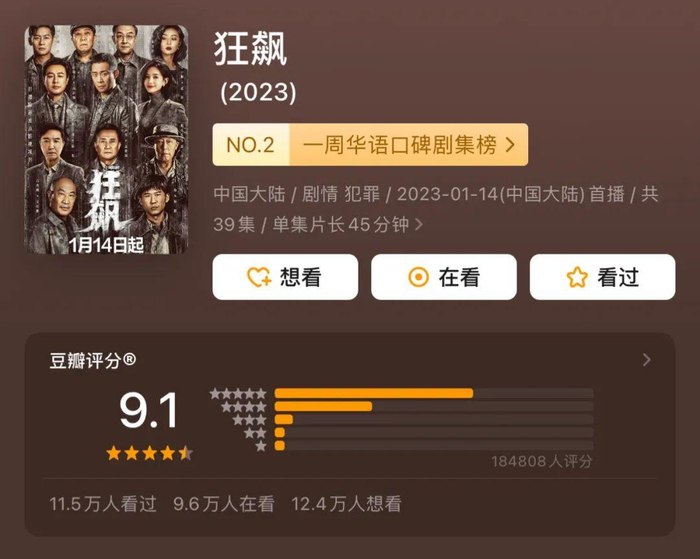
Task: View the 184808人评分 ratings count
Action: pos(541,462)
